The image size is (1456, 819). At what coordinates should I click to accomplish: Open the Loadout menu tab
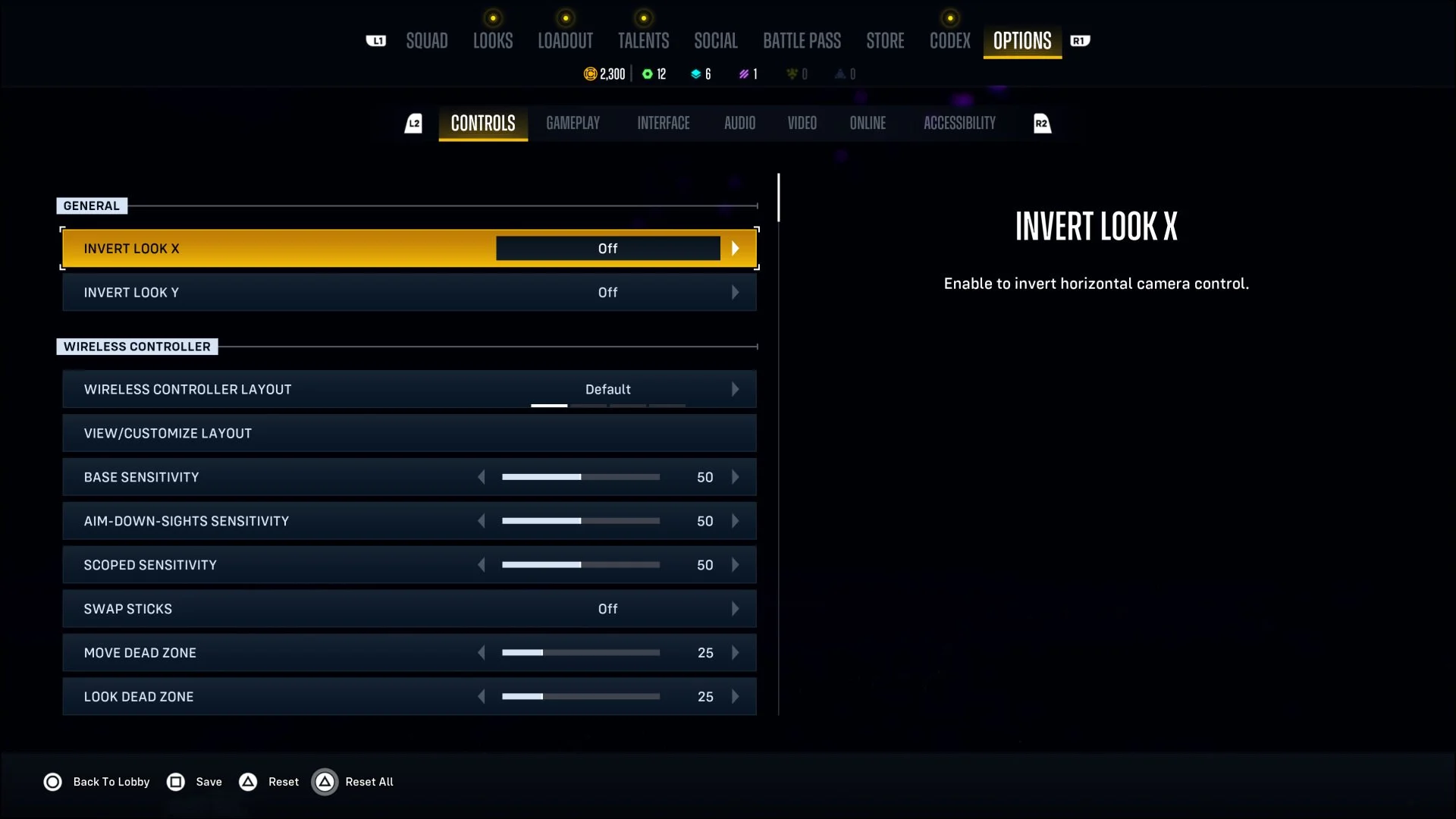pyautogui.click(x=565, y=41)
